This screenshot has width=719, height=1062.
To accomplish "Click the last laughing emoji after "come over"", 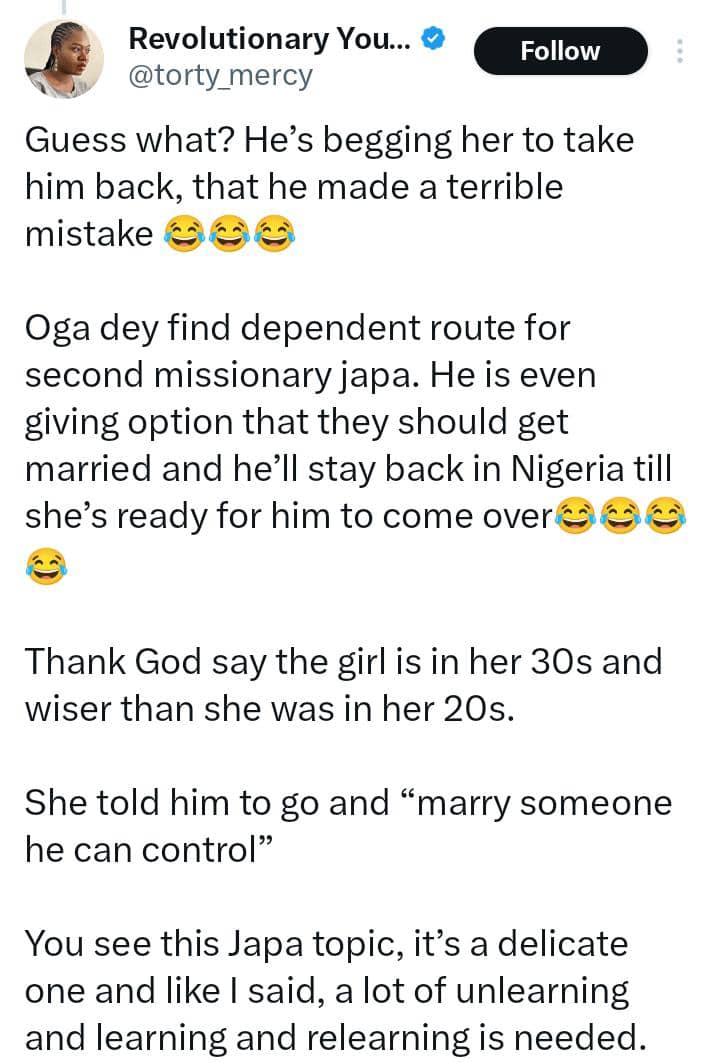I will point(665,515).
